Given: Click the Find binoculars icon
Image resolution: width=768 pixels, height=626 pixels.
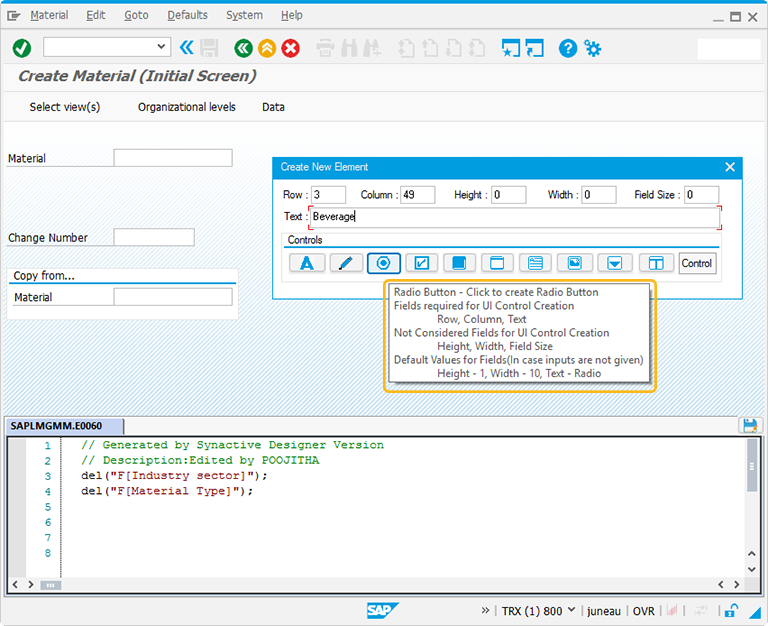Looking at the screenshot, I should click(349, 48).
